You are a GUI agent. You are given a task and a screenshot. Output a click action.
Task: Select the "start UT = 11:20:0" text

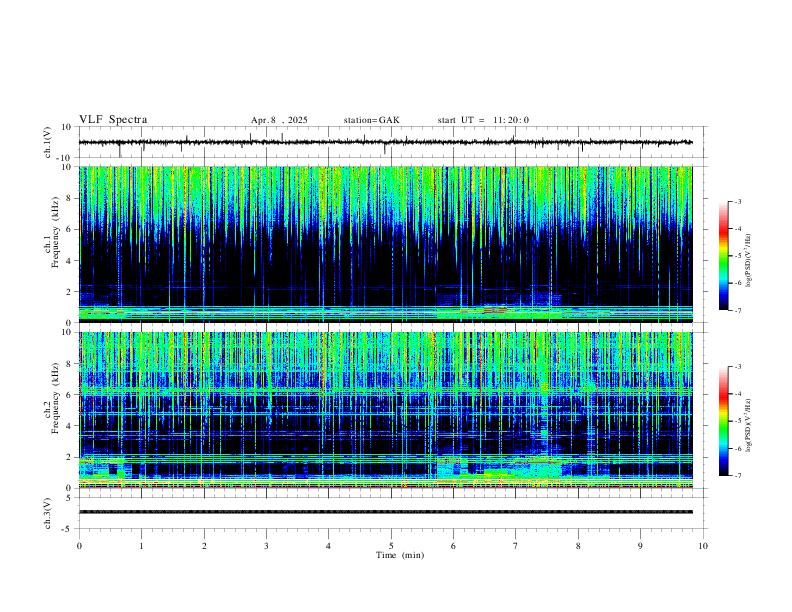pyautogui.click(x=483, y=120)
